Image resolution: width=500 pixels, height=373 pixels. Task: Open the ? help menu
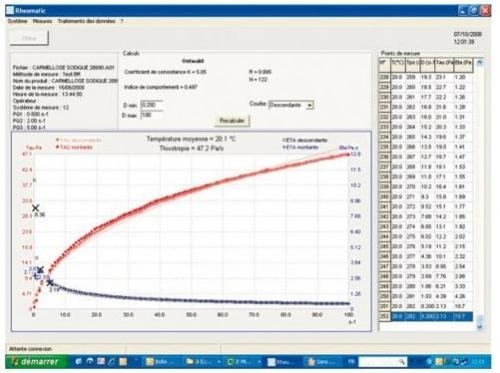(x=122, y=21)
